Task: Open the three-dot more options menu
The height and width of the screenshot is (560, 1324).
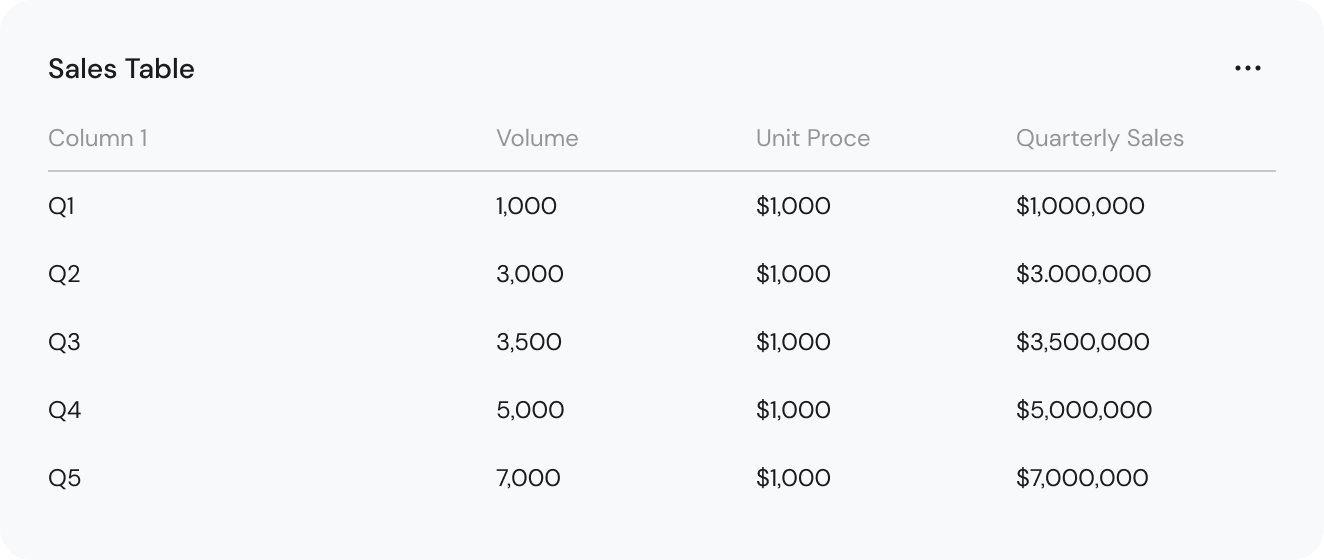Action: (x=1247, y=69)
